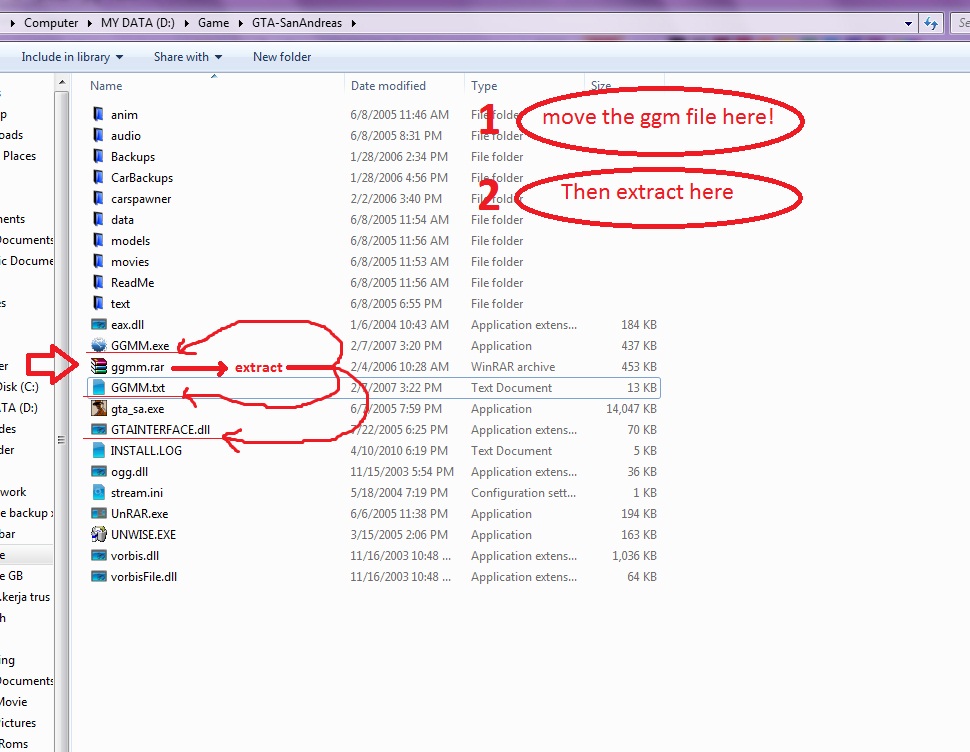Launch gta_sa.exe via its icon
Viewport: 970px width, 752px height.
click(101, 408)
